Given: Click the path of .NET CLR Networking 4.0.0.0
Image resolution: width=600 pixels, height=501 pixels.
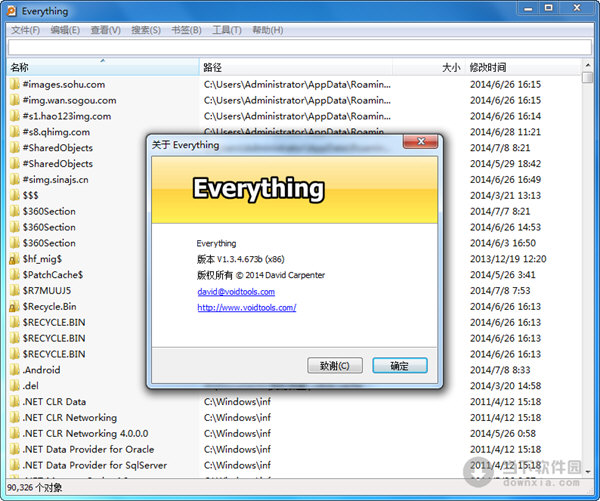Looking at the screenshot, I should tap(237, 434).
